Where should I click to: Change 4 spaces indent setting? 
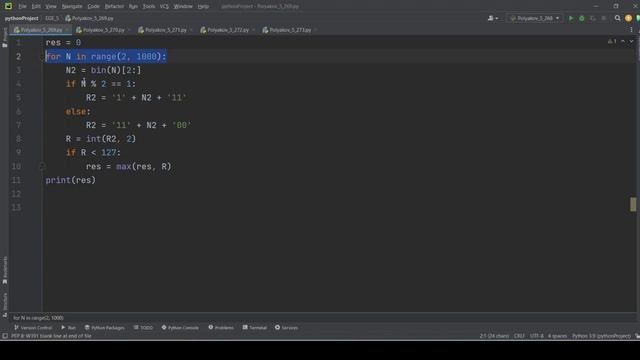pyautogui.click(x=558, y=336)
